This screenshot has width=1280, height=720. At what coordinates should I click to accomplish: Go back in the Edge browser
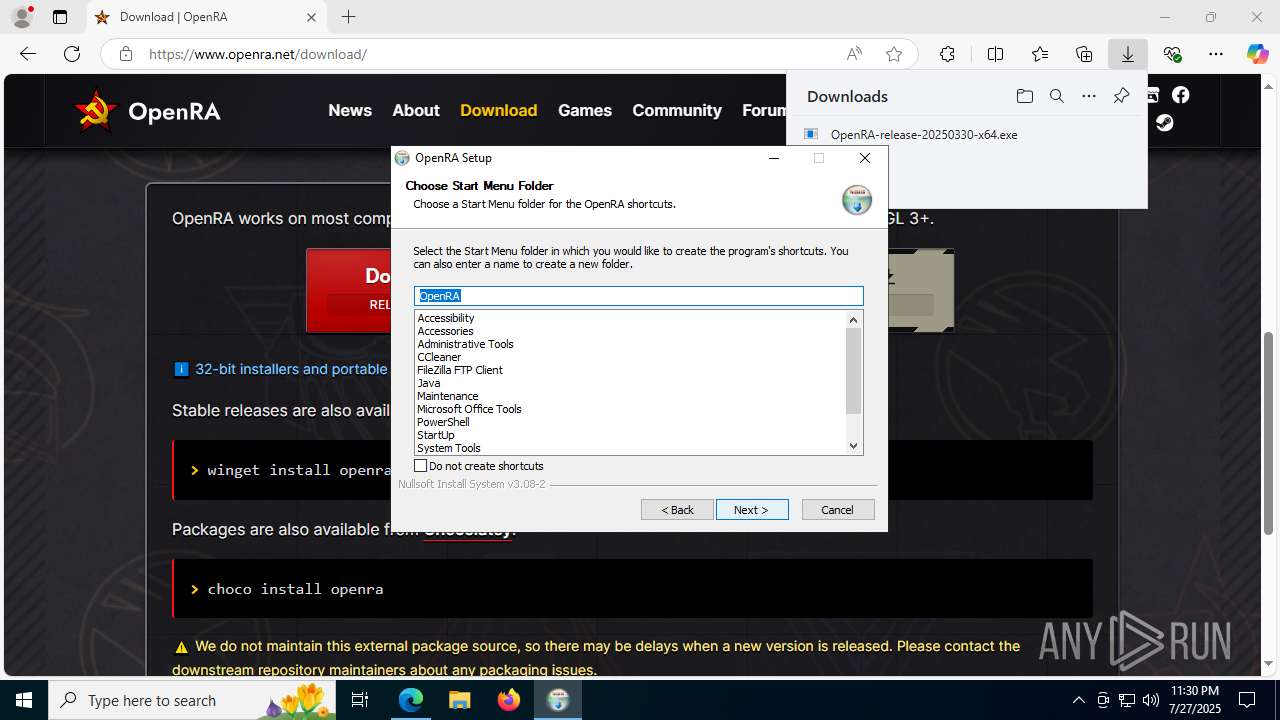point(28,54)
